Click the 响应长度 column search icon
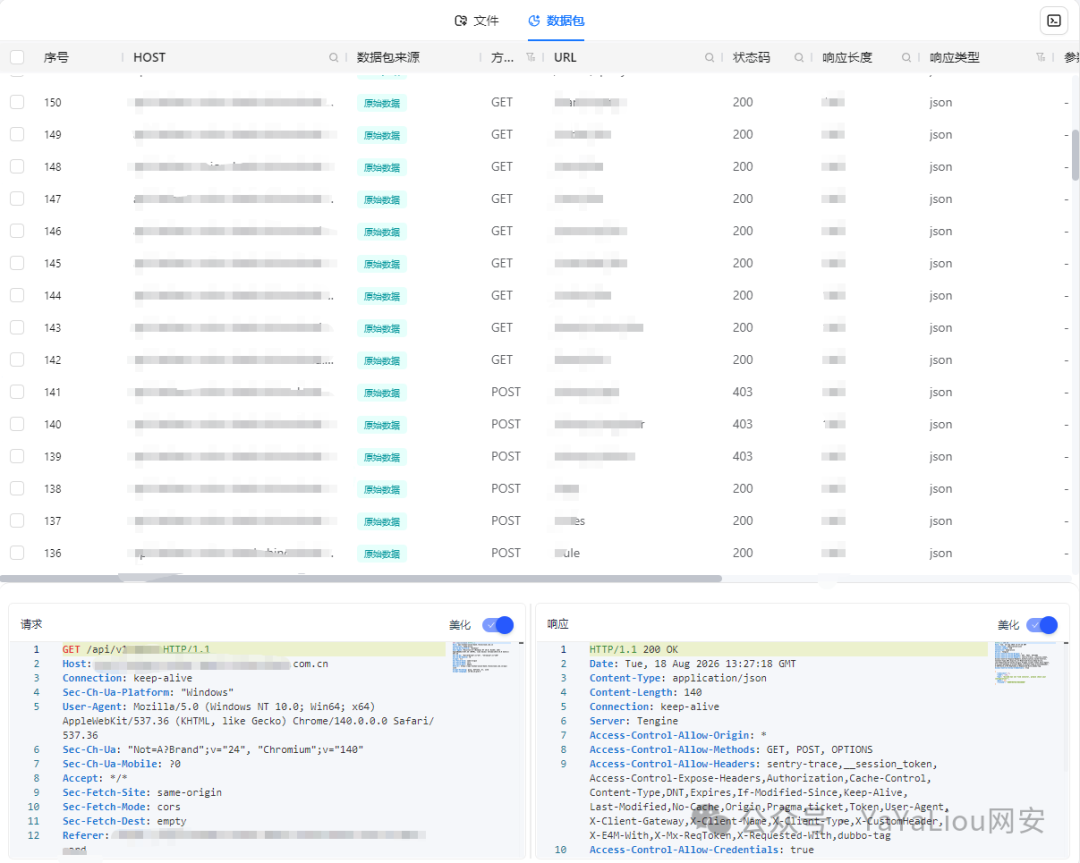The height and width of the screenshot is (863, 1080). pos(906,58)
